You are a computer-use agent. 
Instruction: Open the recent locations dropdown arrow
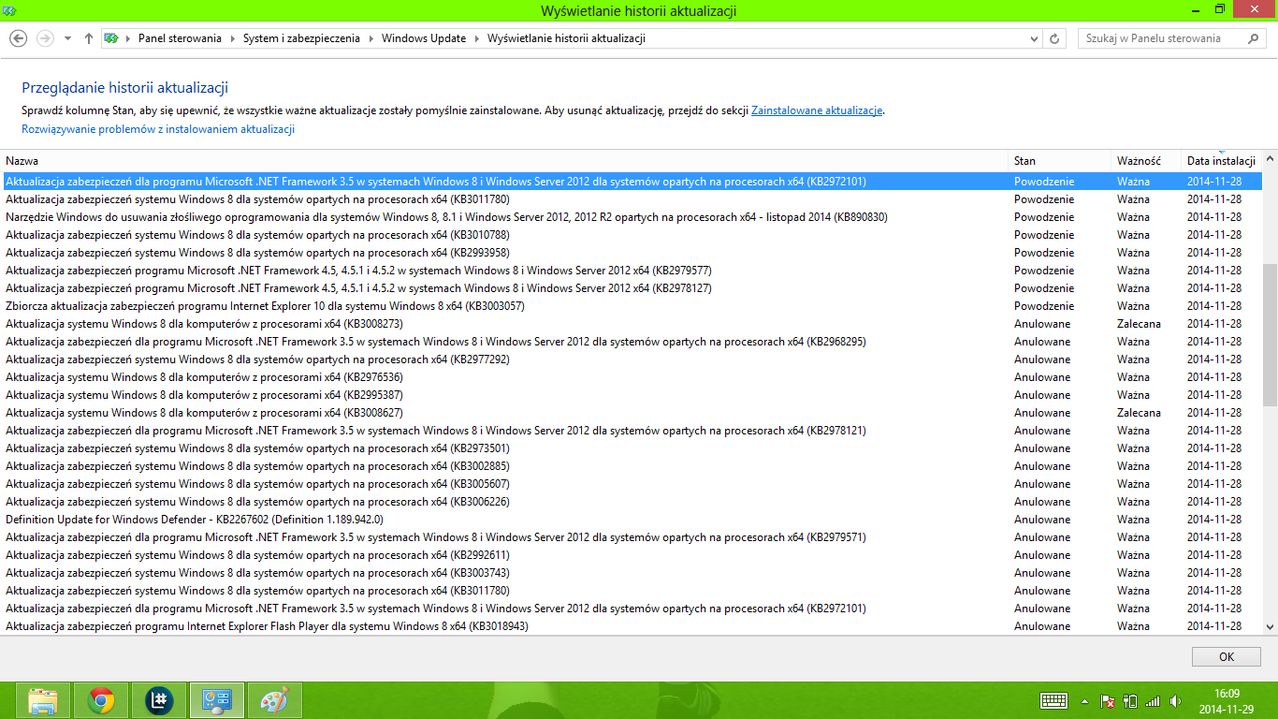tap(67, 38)
